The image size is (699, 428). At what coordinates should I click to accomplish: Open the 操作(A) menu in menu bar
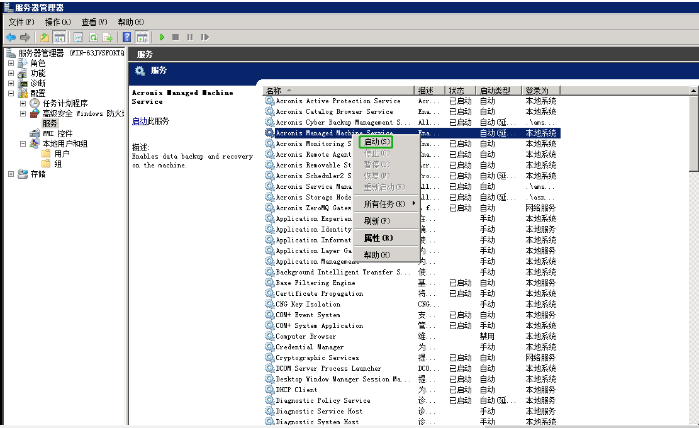[58, 21]
